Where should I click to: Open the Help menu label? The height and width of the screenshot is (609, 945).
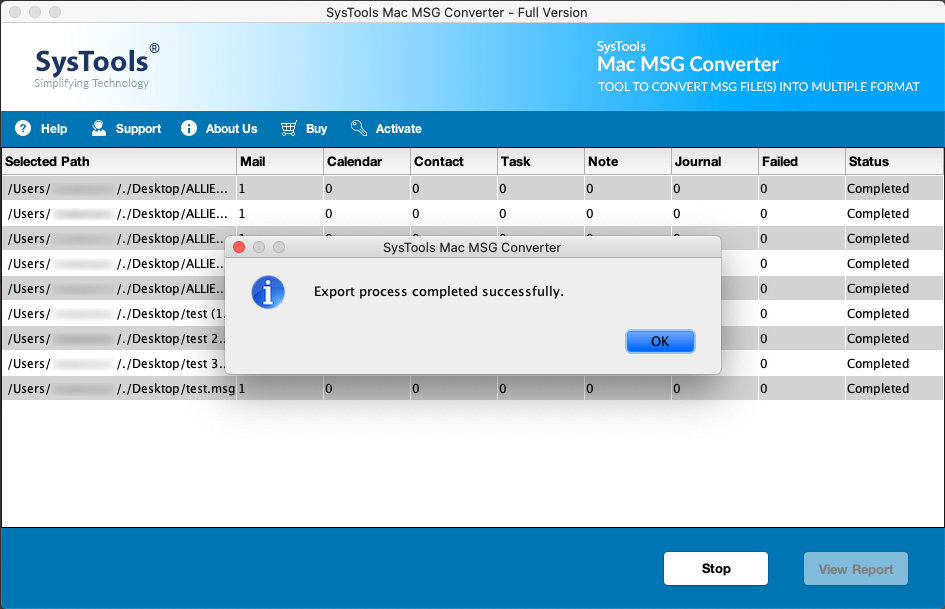[54, 128]
